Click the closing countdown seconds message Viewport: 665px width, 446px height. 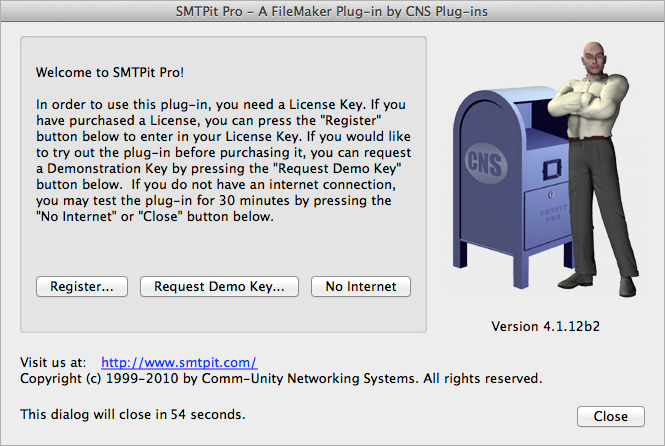(133, 414)
